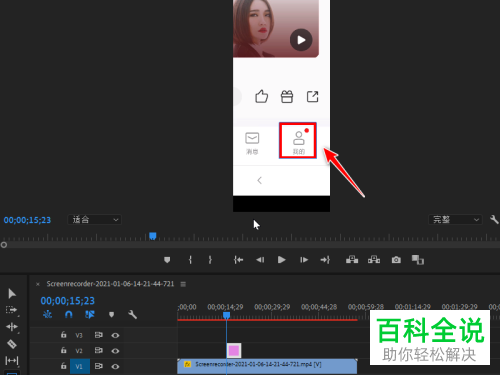Image resolution: width=500 pixels, height=375 pixels.
Task: Click the Lift button
Action: (x=352, y=260)
